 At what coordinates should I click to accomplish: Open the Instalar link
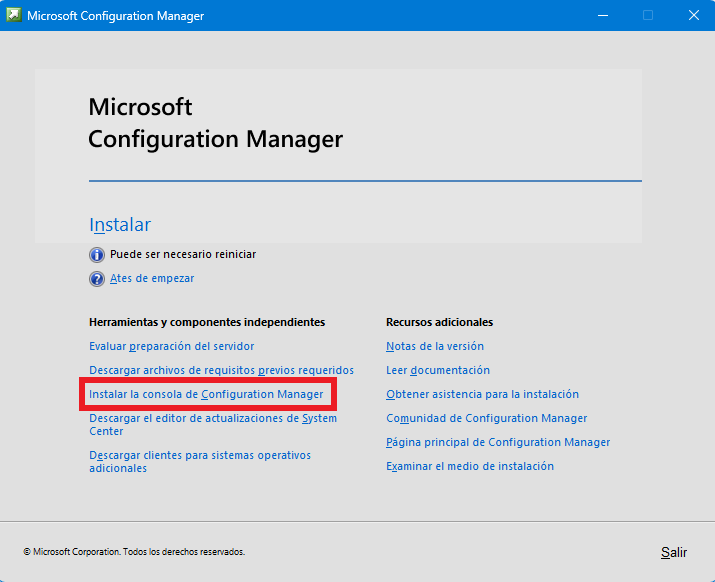pos(120,224)
